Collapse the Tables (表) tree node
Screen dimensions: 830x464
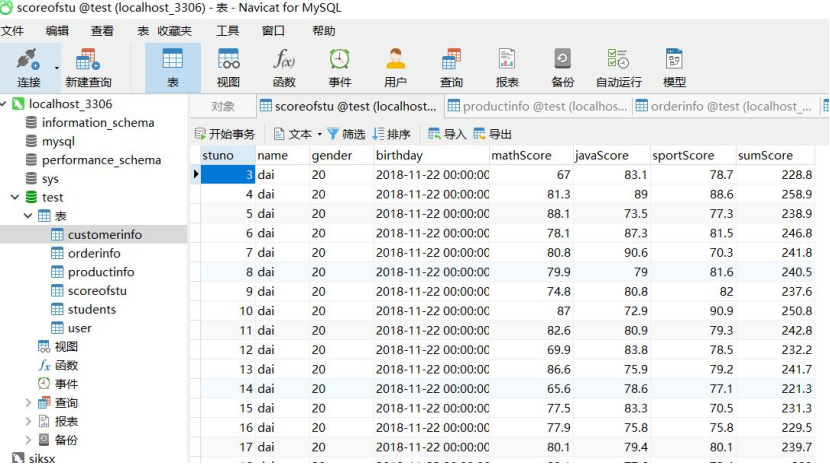point(28,216)
